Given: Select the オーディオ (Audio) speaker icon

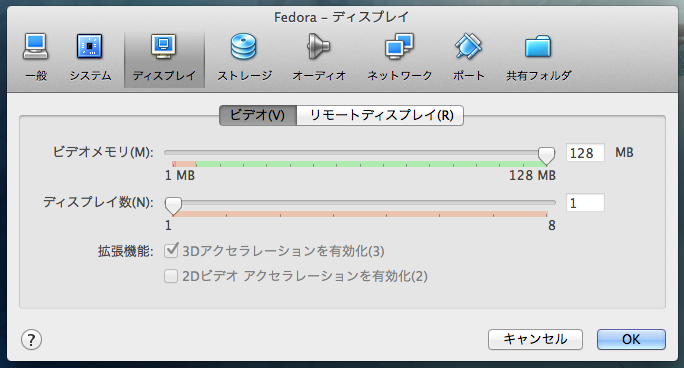Looking at the screenshot, I should [x=318, y=47].
